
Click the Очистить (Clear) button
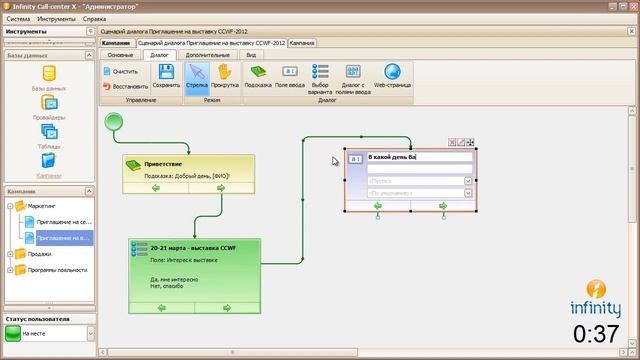(x=121, y=71)
